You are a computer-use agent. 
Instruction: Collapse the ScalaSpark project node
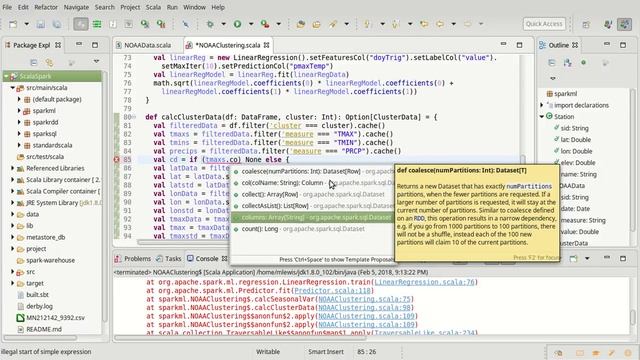[x=6, y=76]
